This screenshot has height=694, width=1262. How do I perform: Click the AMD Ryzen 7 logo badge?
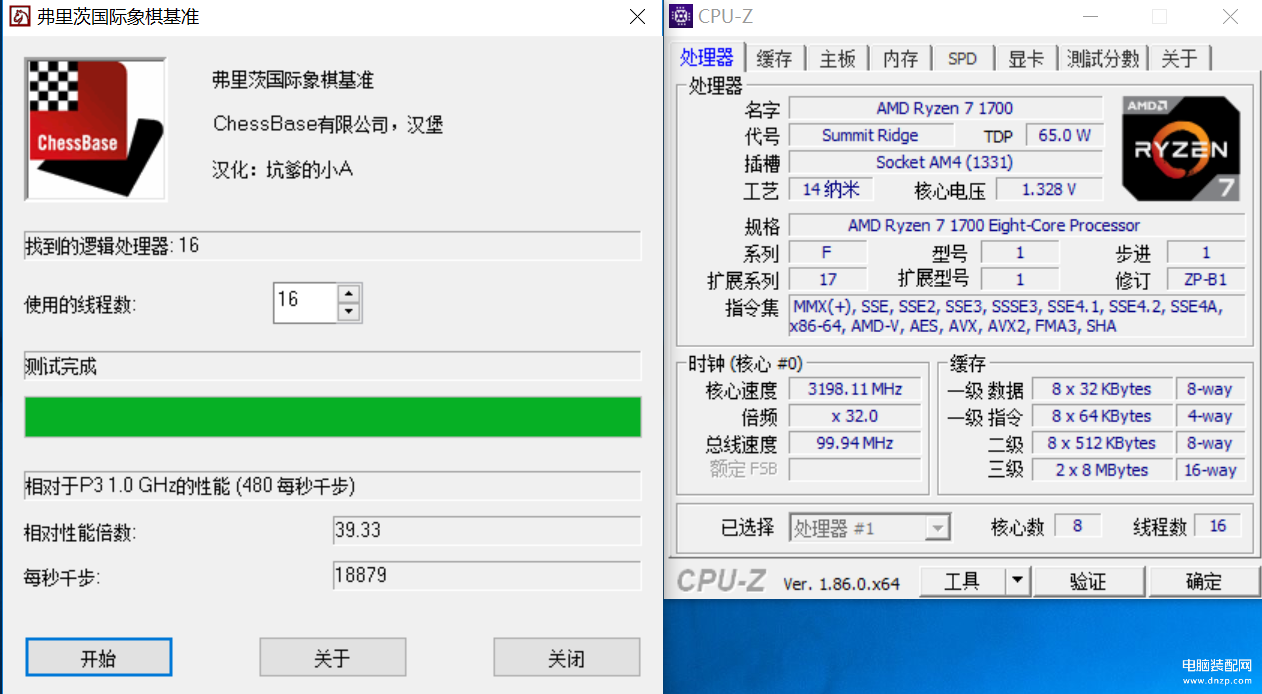1181,148
